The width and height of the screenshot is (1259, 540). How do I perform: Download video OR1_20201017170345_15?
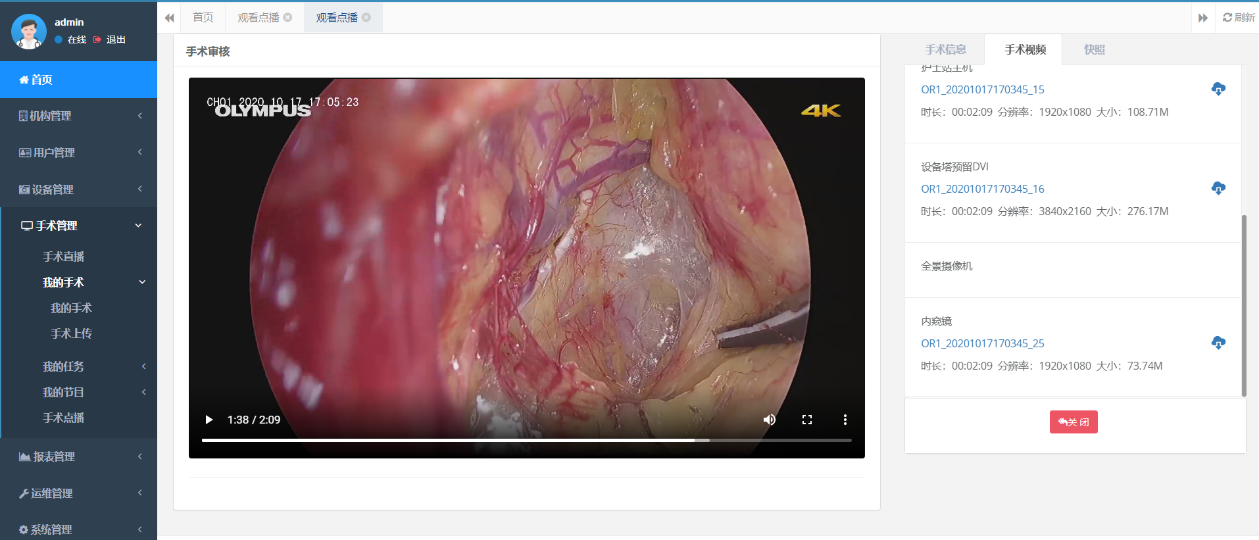1218,89
